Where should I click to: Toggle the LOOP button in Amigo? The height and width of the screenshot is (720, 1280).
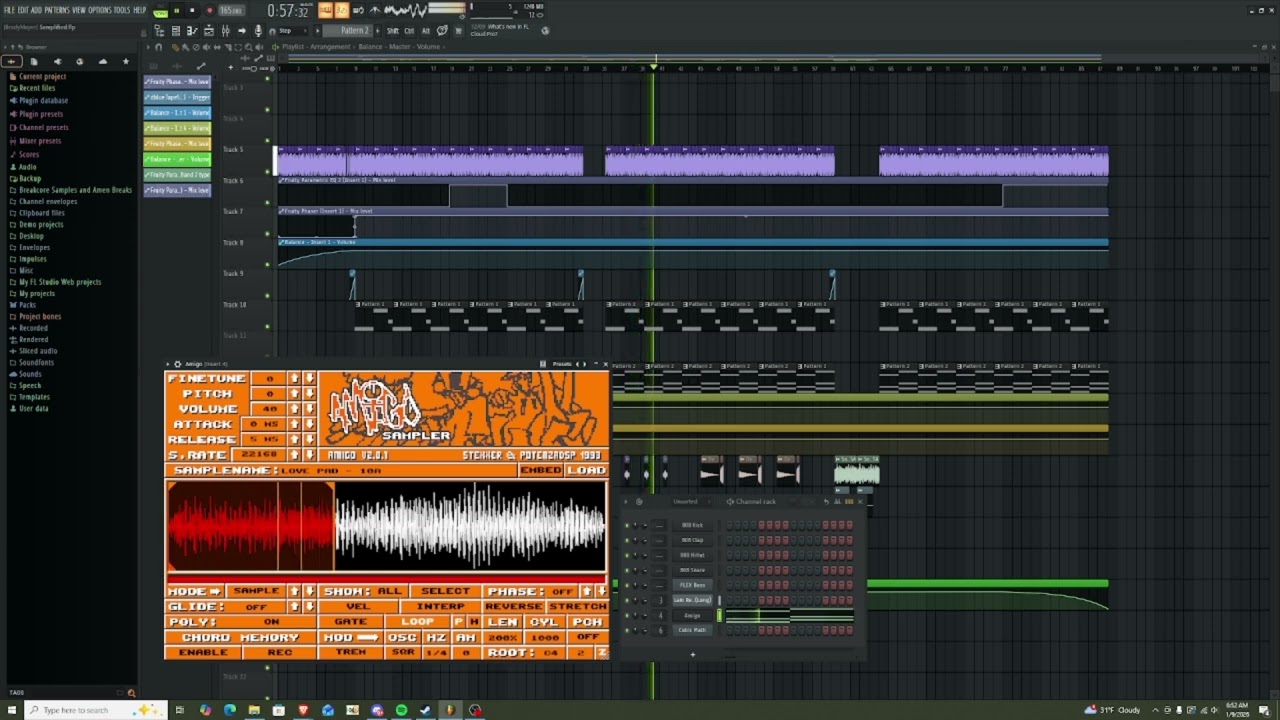point(417,622)
